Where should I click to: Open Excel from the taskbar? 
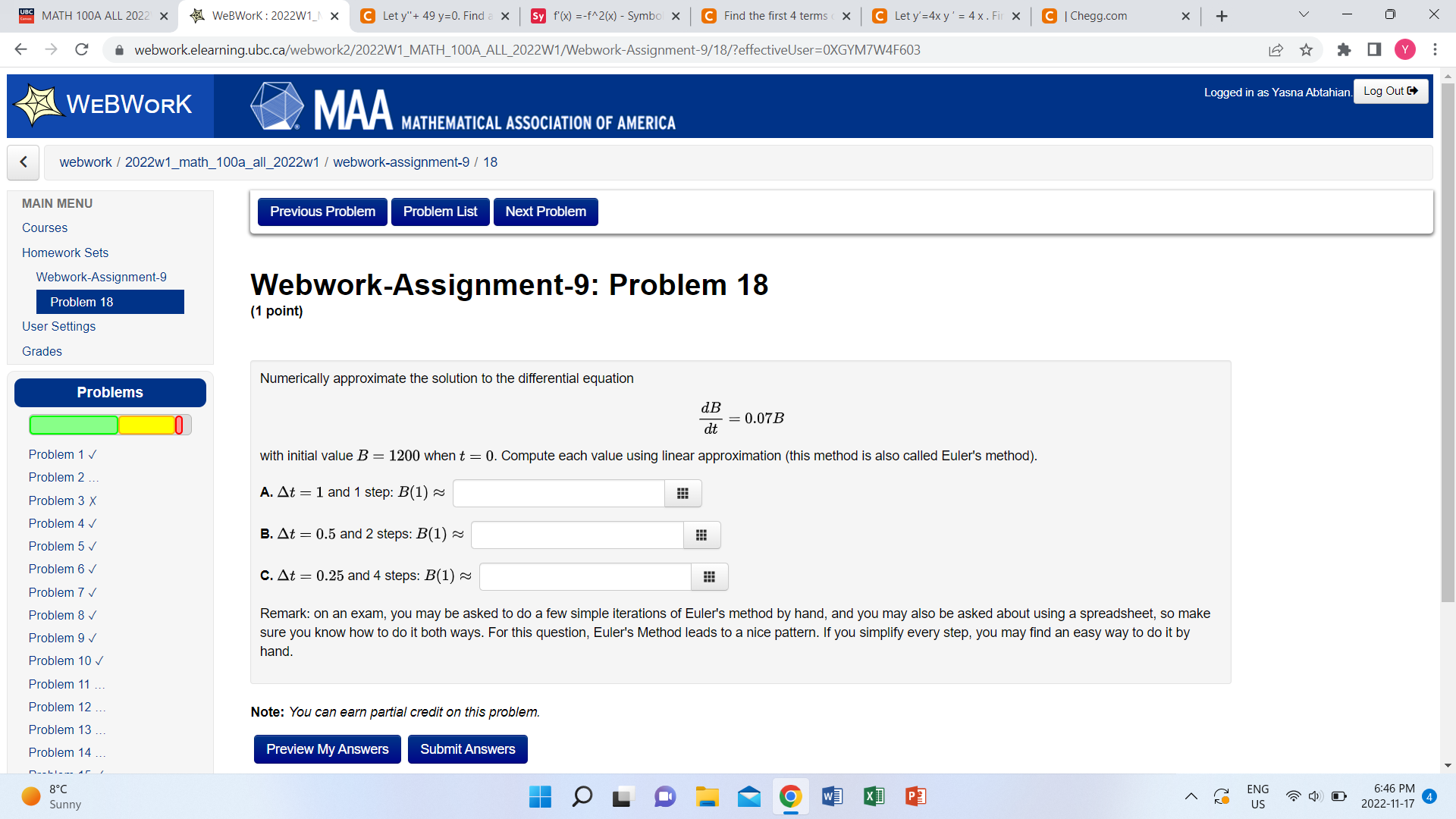(873, 796)
